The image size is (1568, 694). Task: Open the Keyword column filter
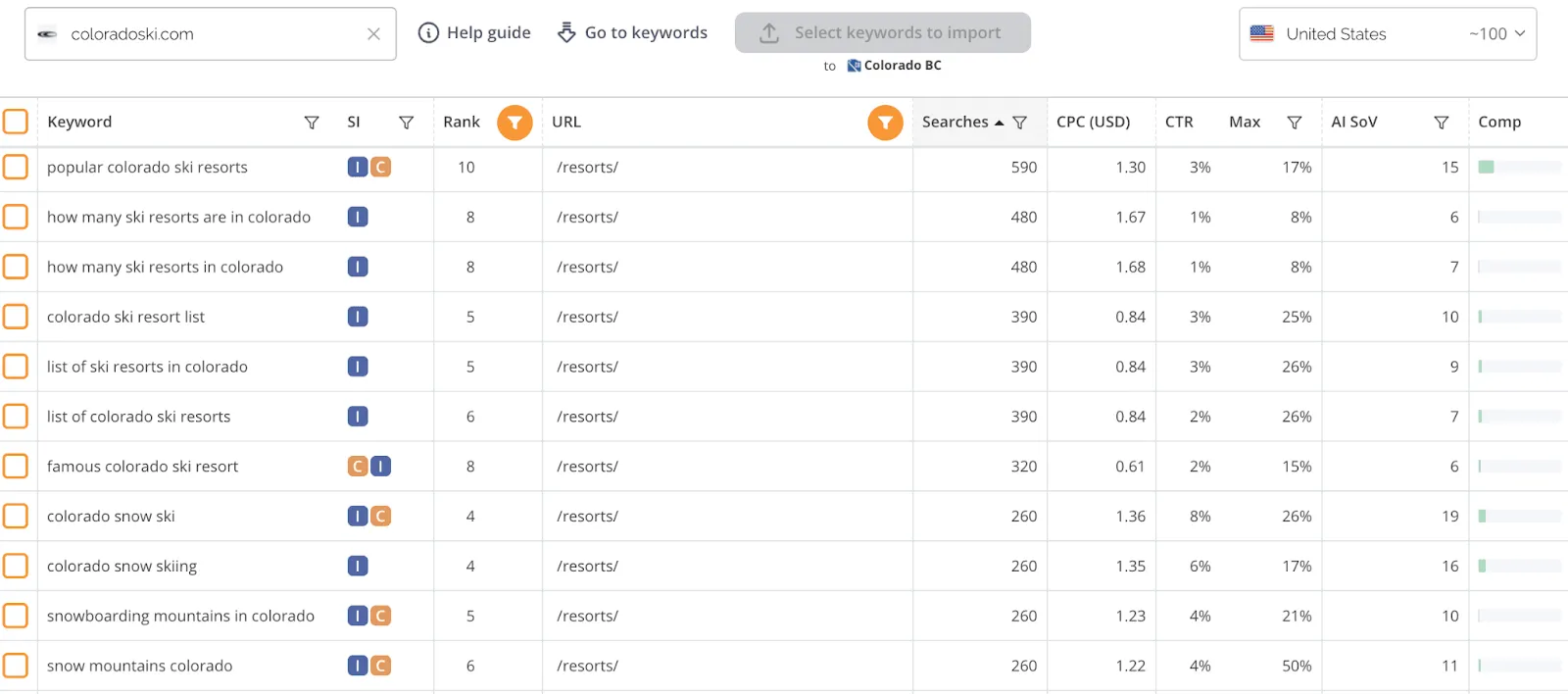click(312, 123)
